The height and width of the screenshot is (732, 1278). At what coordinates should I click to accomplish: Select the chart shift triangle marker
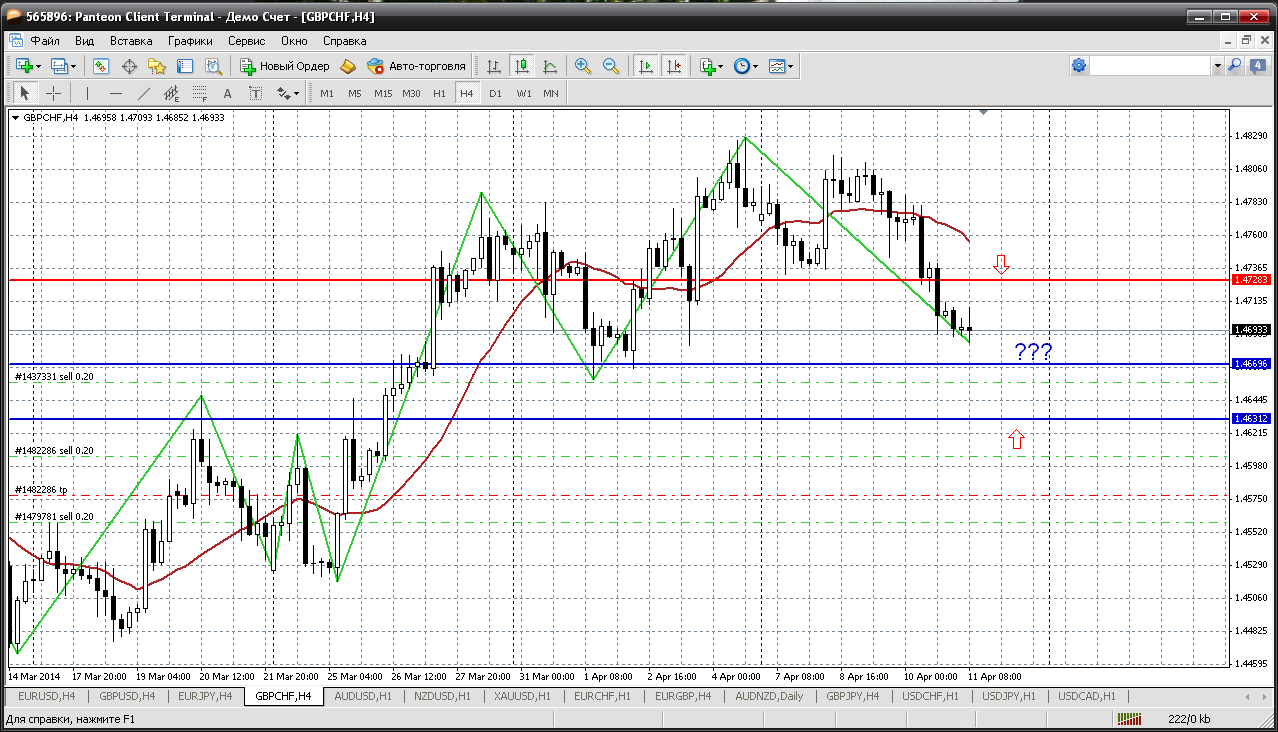(985, 114)
